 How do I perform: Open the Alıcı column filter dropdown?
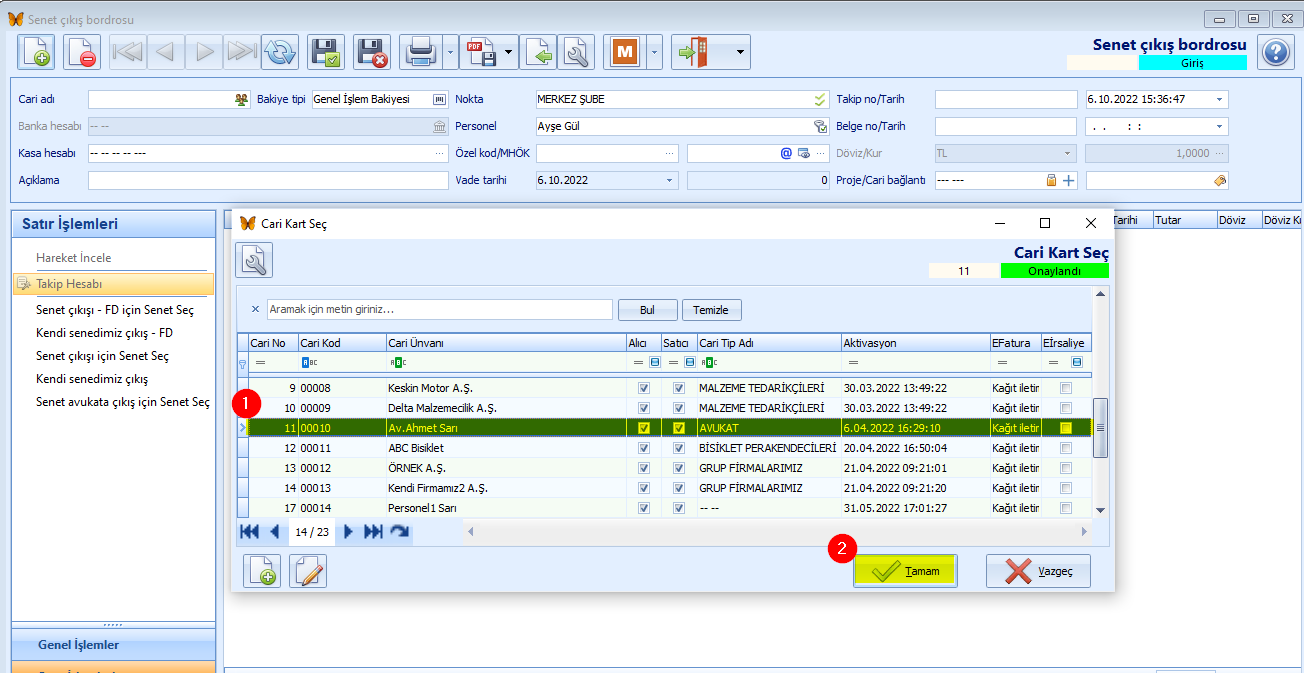tap(655, 362)
